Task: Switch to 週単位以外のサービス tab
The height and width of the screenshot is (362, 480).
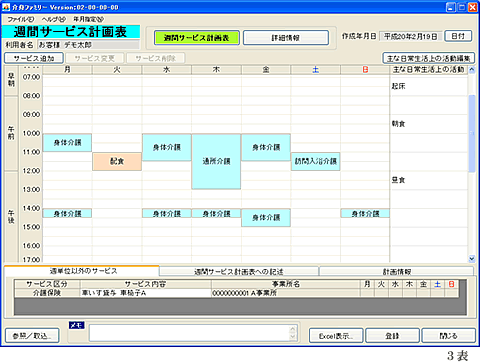Action: (x=82, y=271)
